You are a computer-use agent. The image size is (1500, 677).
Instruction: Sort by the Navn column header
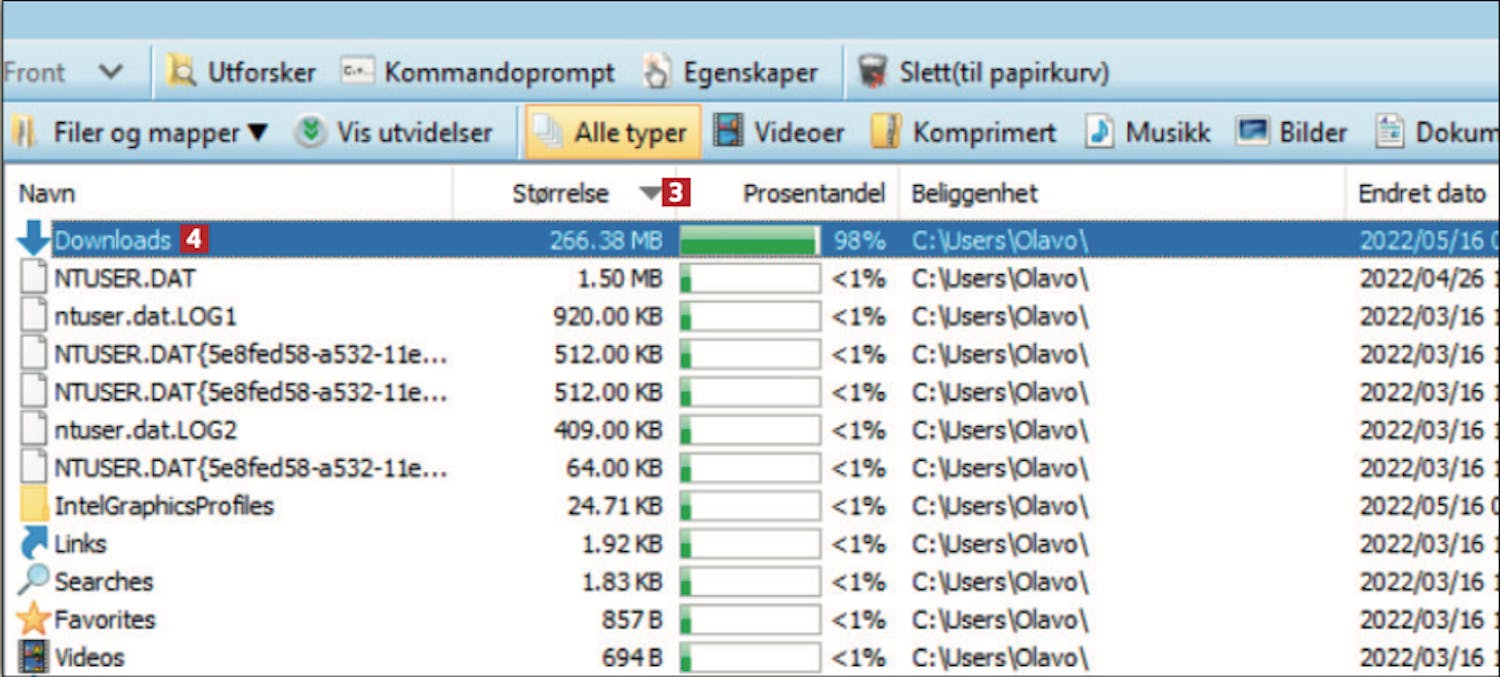47,193
